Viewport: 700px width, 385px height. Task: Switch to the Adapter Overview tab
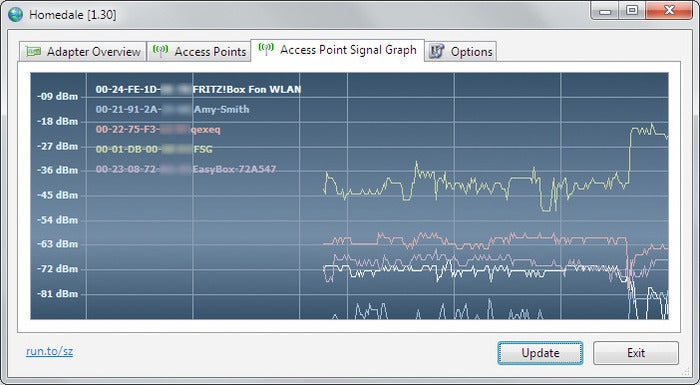click(83, 52)
